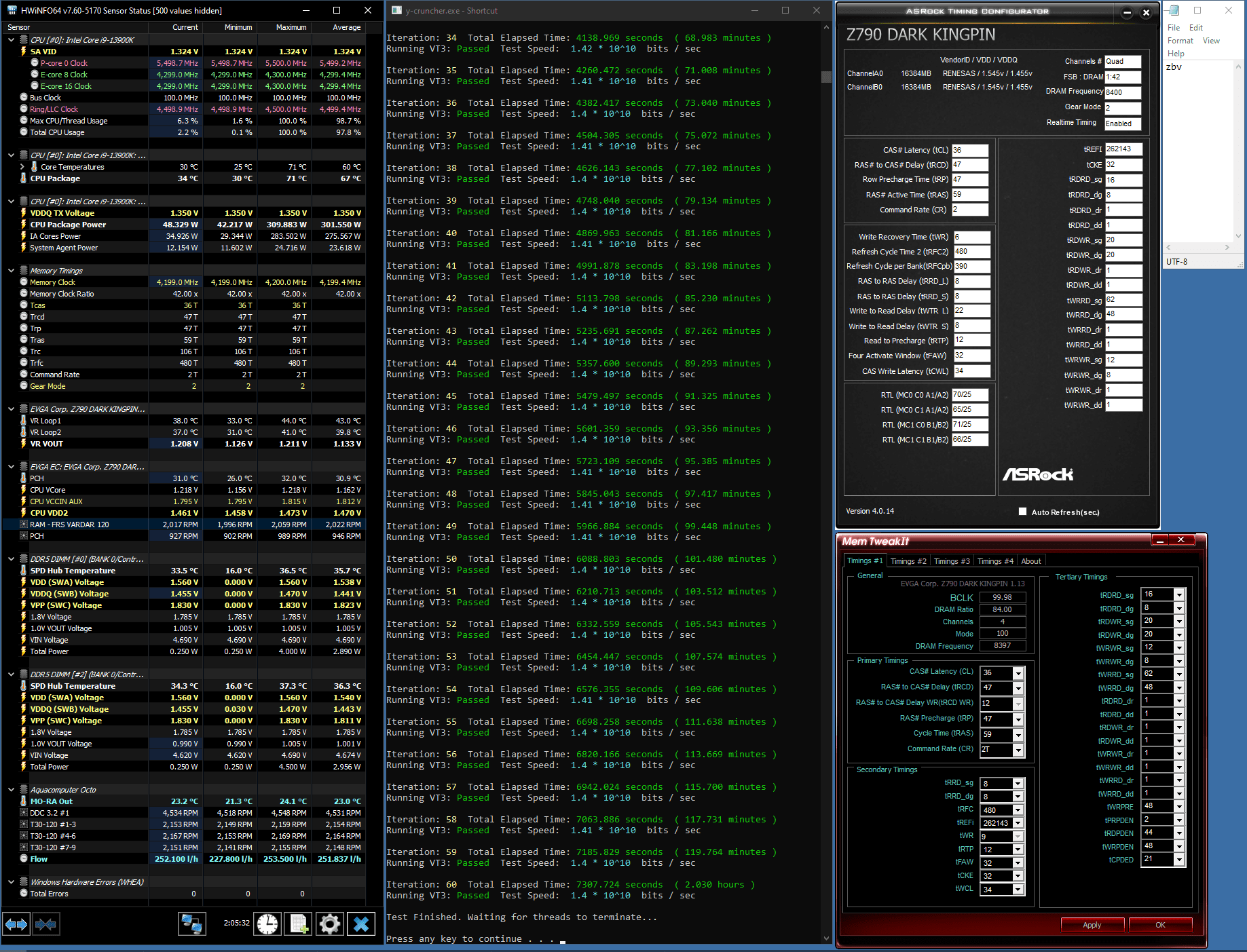Switch to the Timings #3 tab

click(x=952, y=561)
